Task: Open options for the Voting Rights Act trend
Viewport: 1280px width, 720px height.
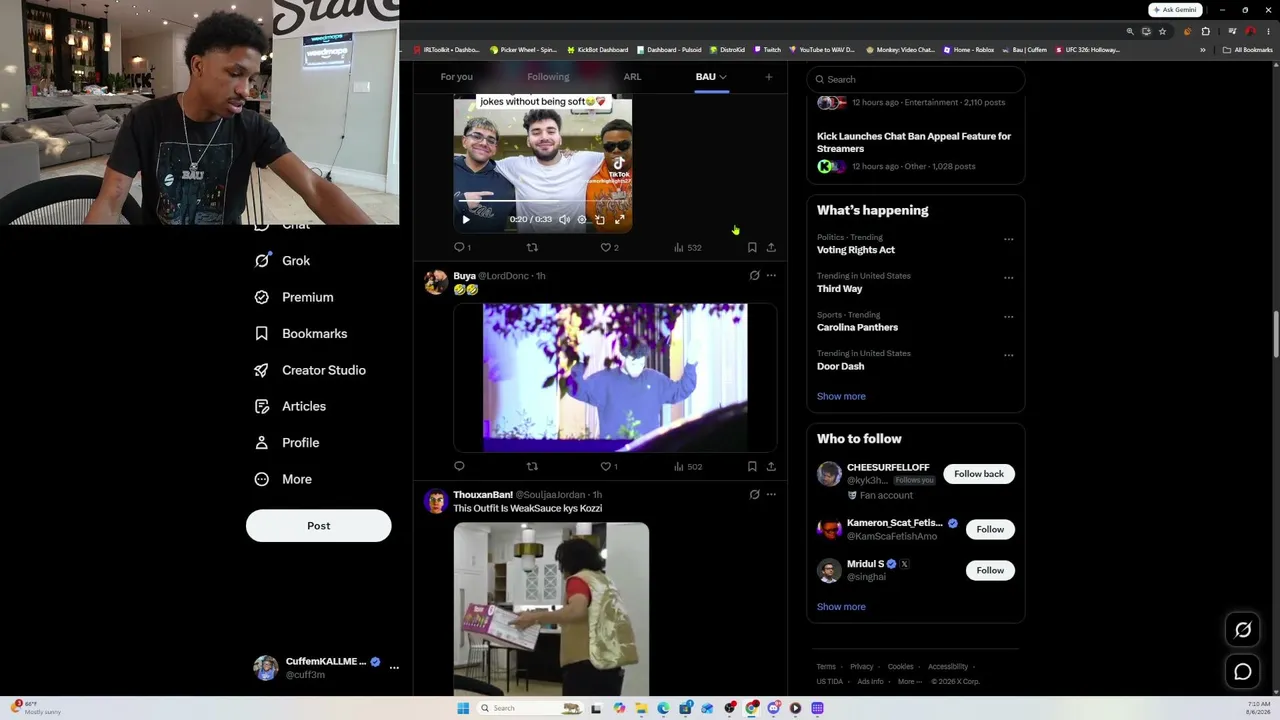Action: pos(1008,239)
